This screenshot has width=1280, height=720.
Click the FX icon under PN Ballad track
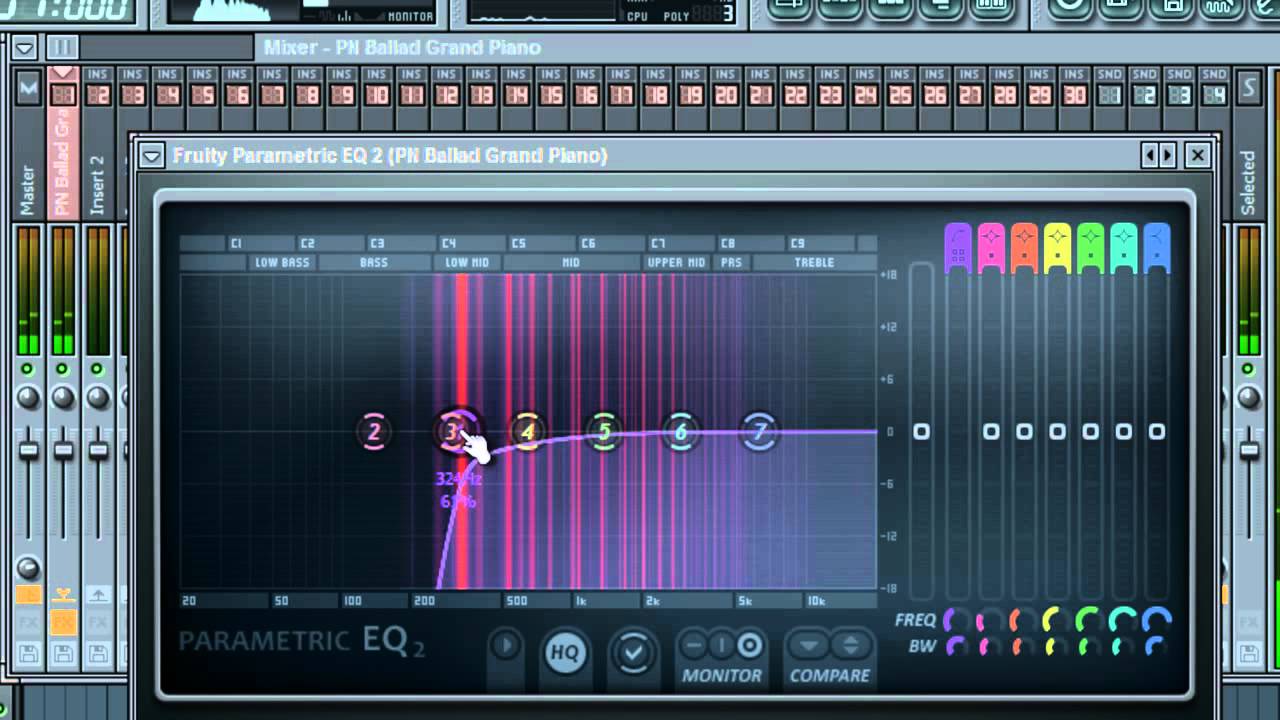coord(63,622)
